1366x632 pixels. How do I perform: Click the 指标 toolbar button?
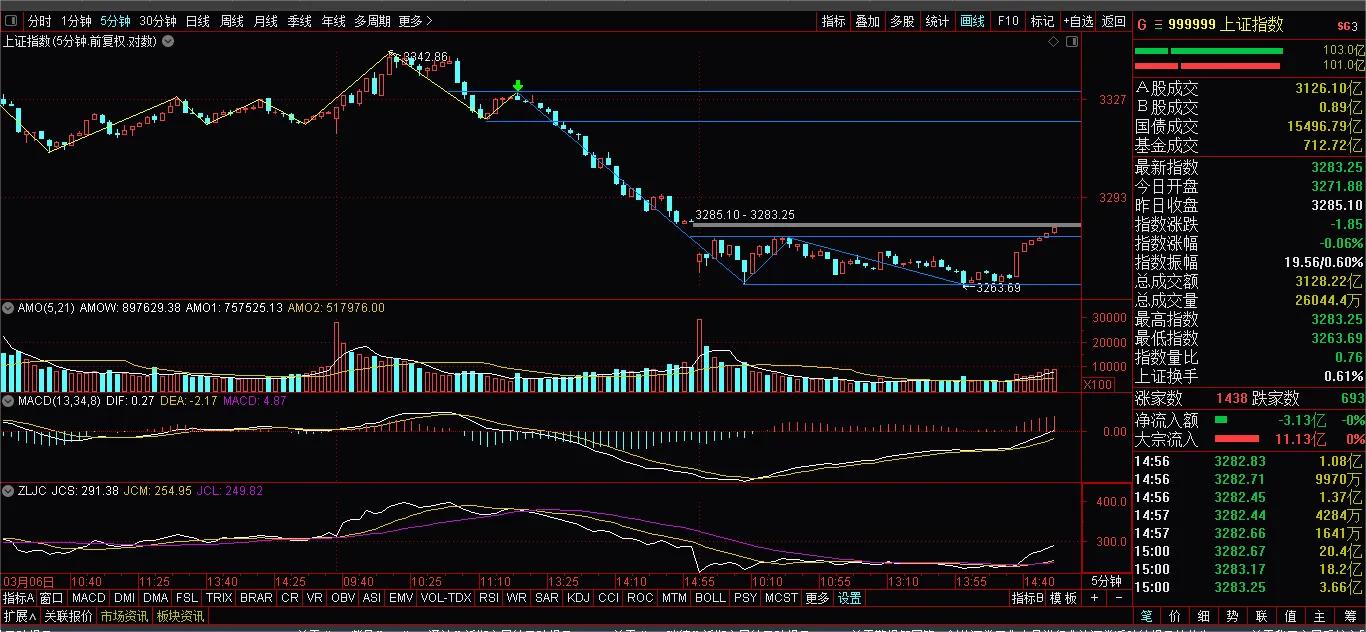[x=833, y=21]
